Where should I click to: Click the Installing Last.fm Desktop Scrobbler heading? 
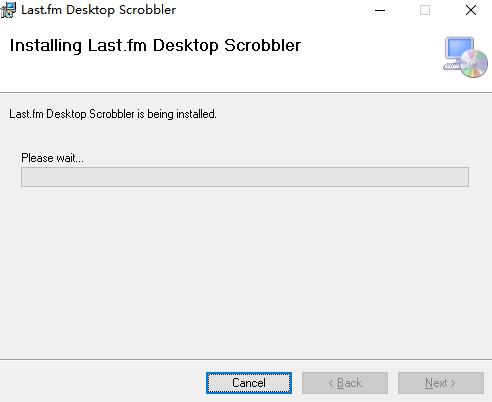(x=155, y=45)
